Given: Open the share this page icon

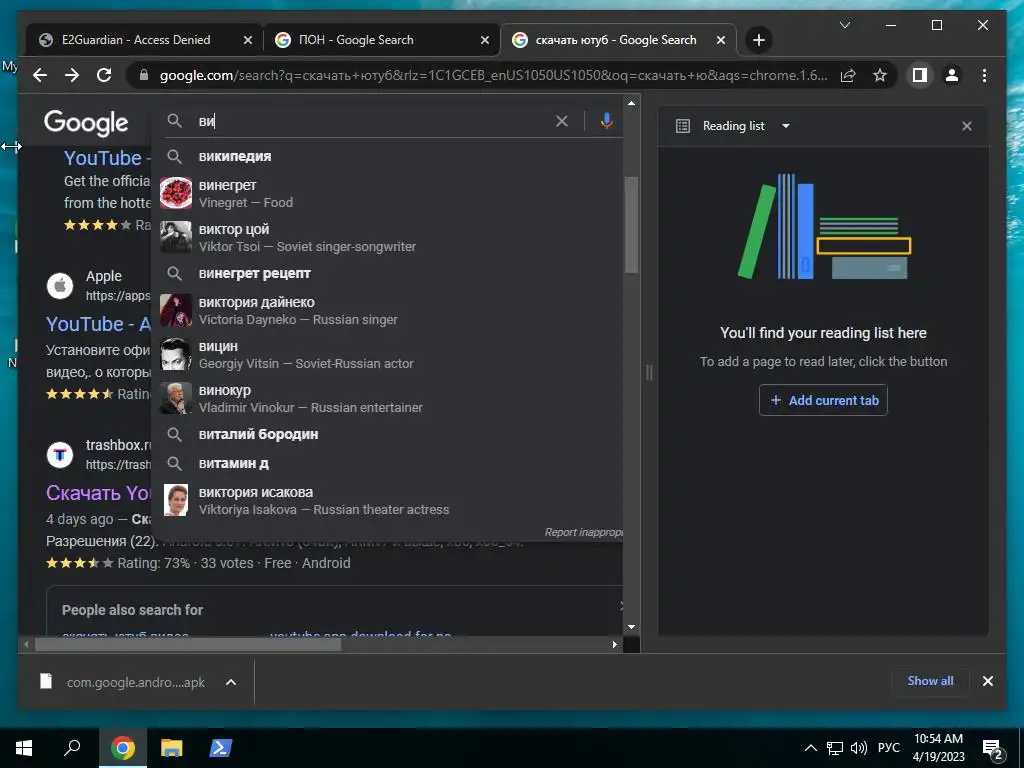Looking at the screenshot, I should coord(848,75).
